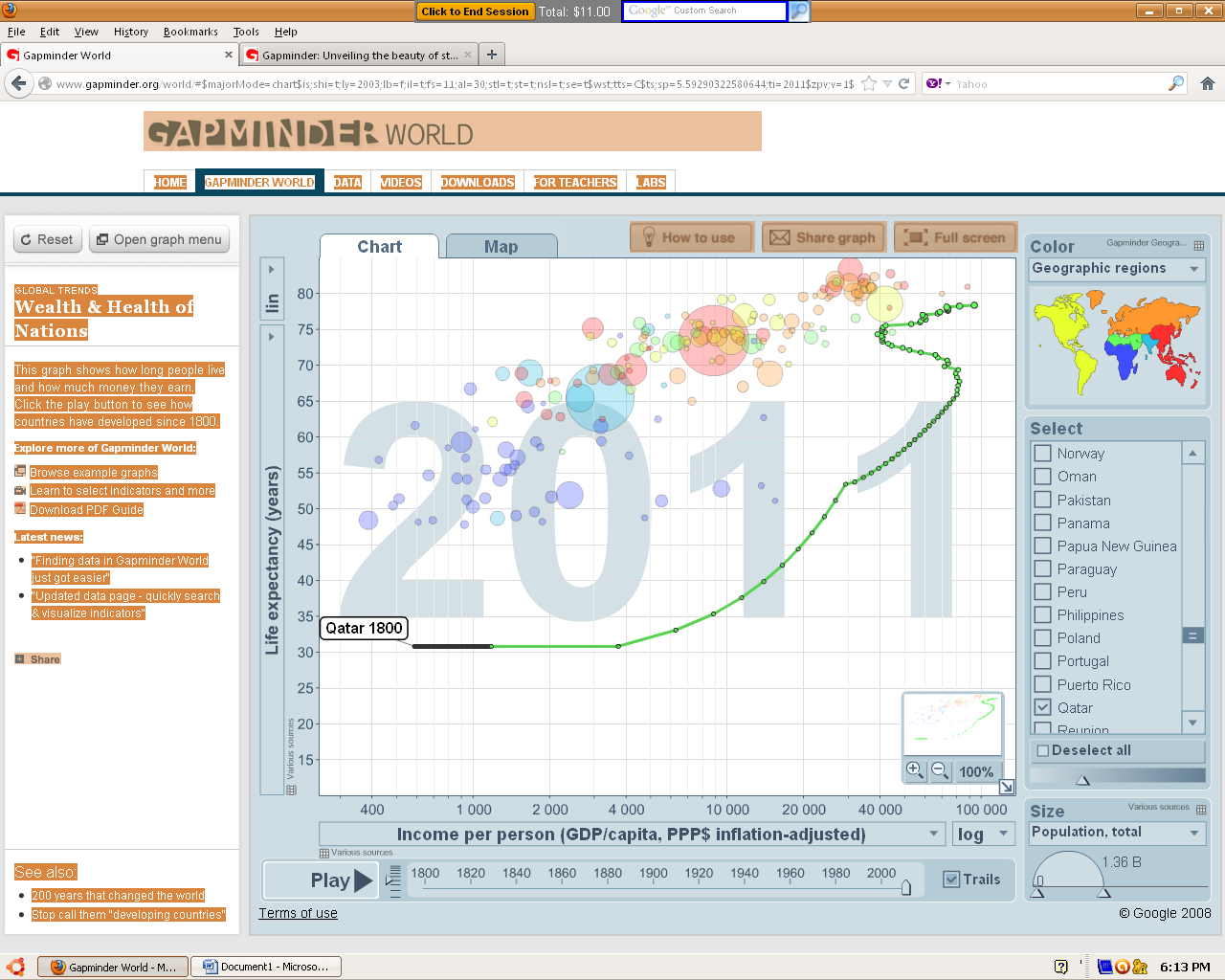Click the Download PDF Guide icon
The height and width of the screenshot is (980, 1225).
click(20, 509)
